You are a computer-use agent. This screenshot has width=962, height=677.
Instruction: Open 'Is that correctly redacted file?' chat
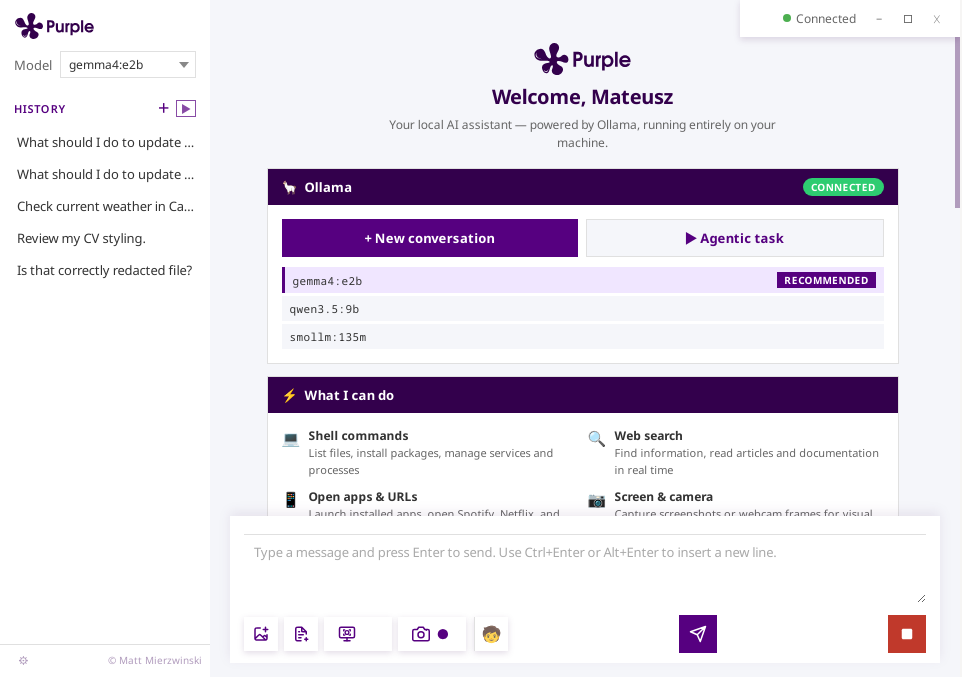click(105, 270)
